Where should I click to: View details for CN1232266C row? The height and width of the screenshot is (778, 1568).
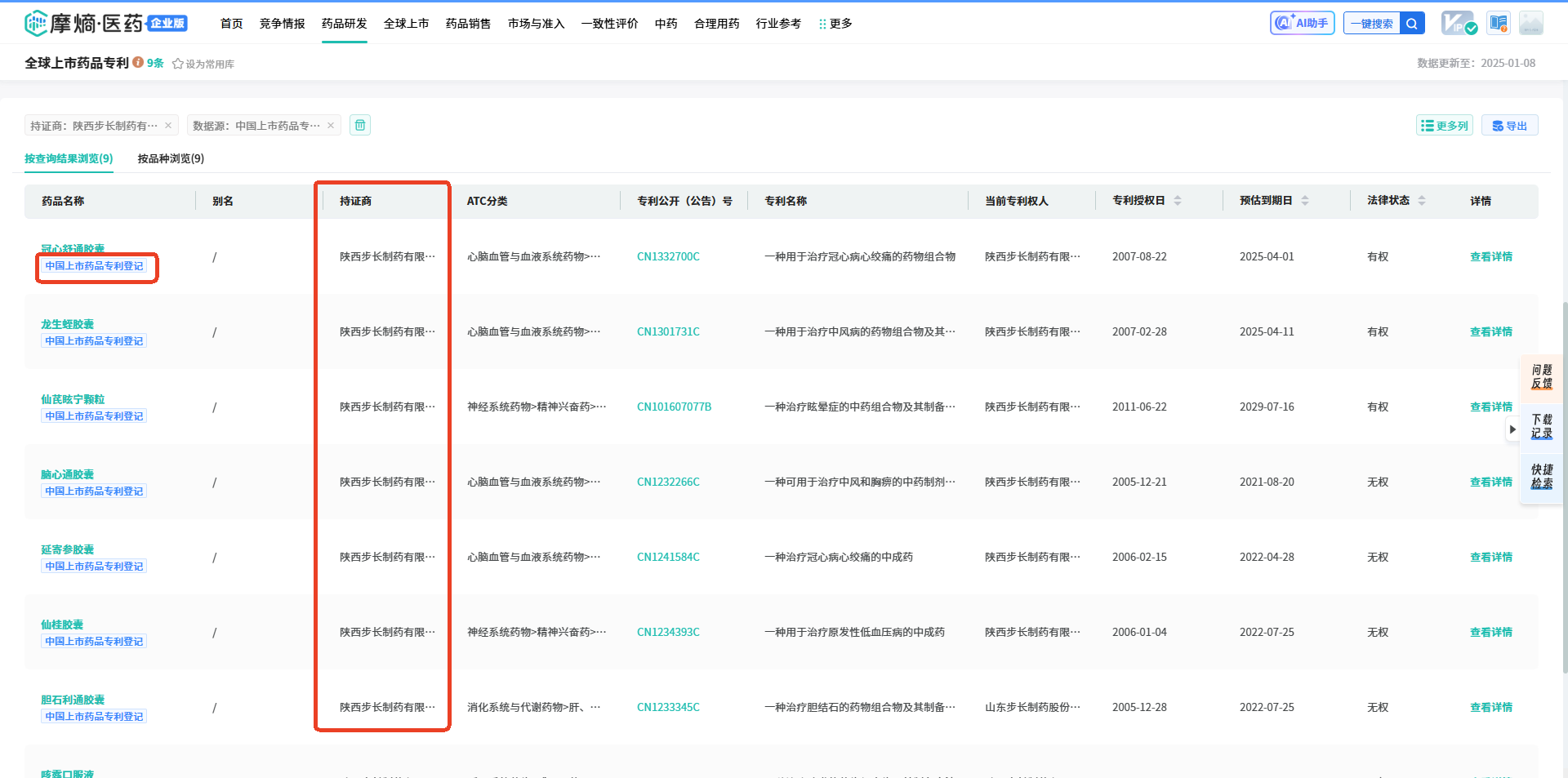tap(1490, 482)
